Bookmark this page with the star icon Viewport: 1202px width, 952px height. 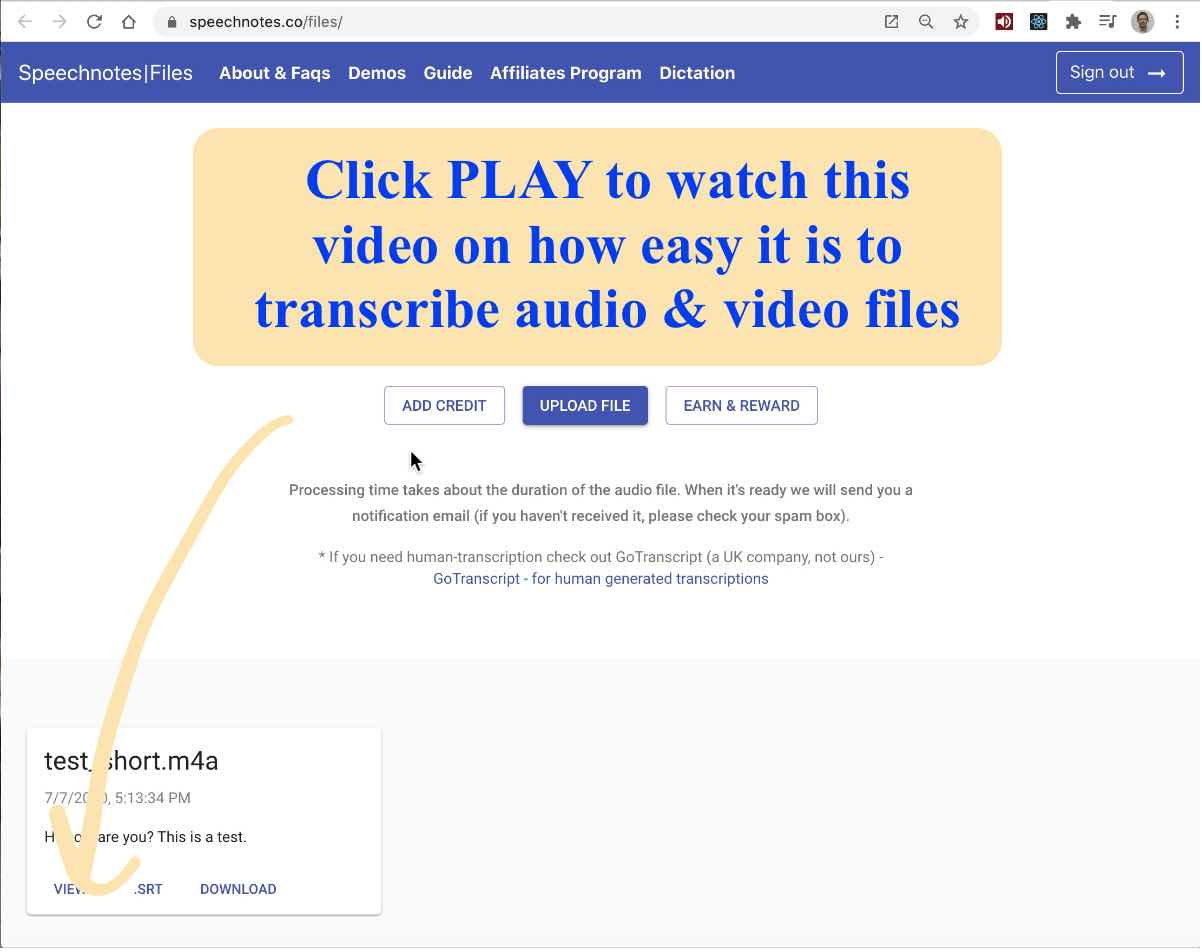[x=961, y=21]
